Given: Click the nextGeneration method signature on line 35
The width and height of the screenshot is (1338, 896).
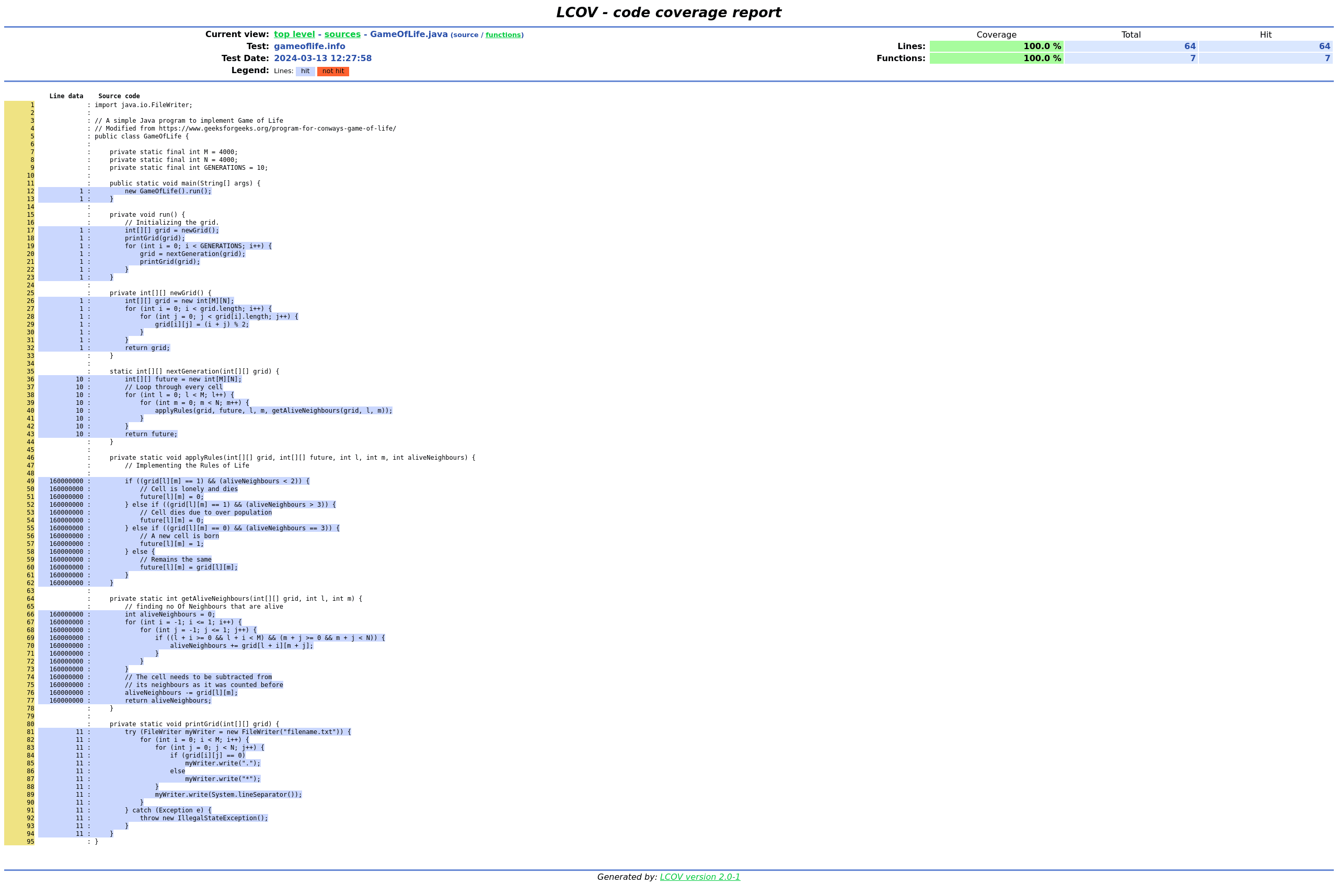Looking at the screenshot, I should point(194,371).
